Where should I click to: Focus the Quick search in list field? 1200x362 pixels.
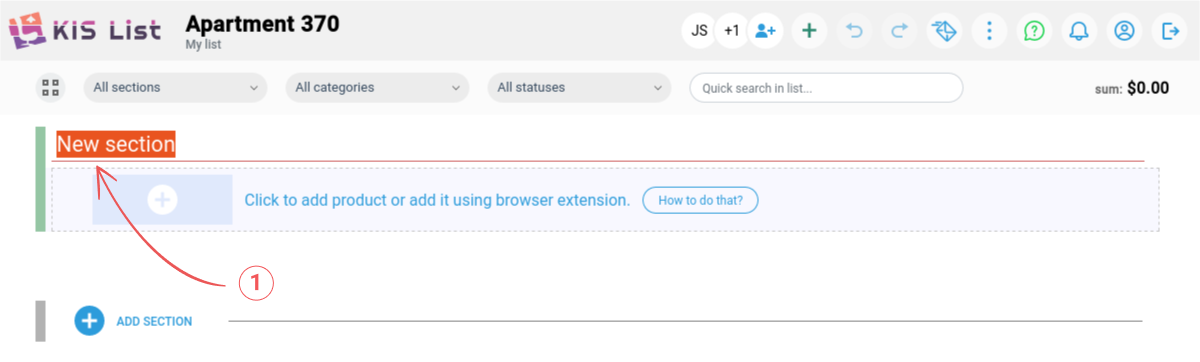[826, 88]
